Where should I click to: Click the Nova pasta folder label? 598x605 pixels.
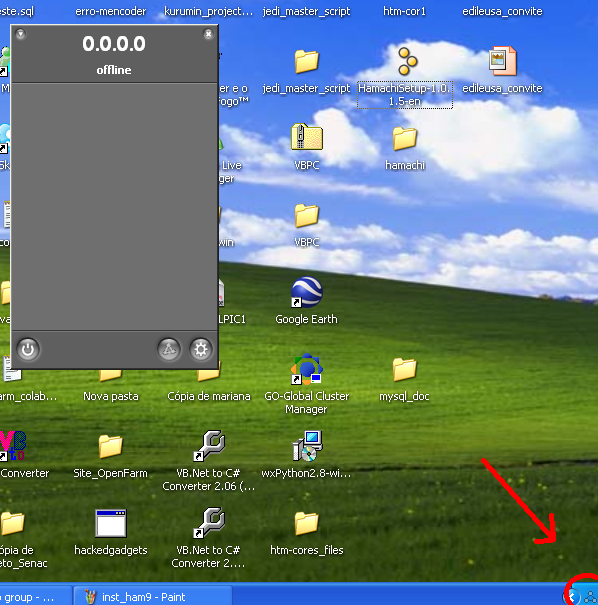click(111, 396)
